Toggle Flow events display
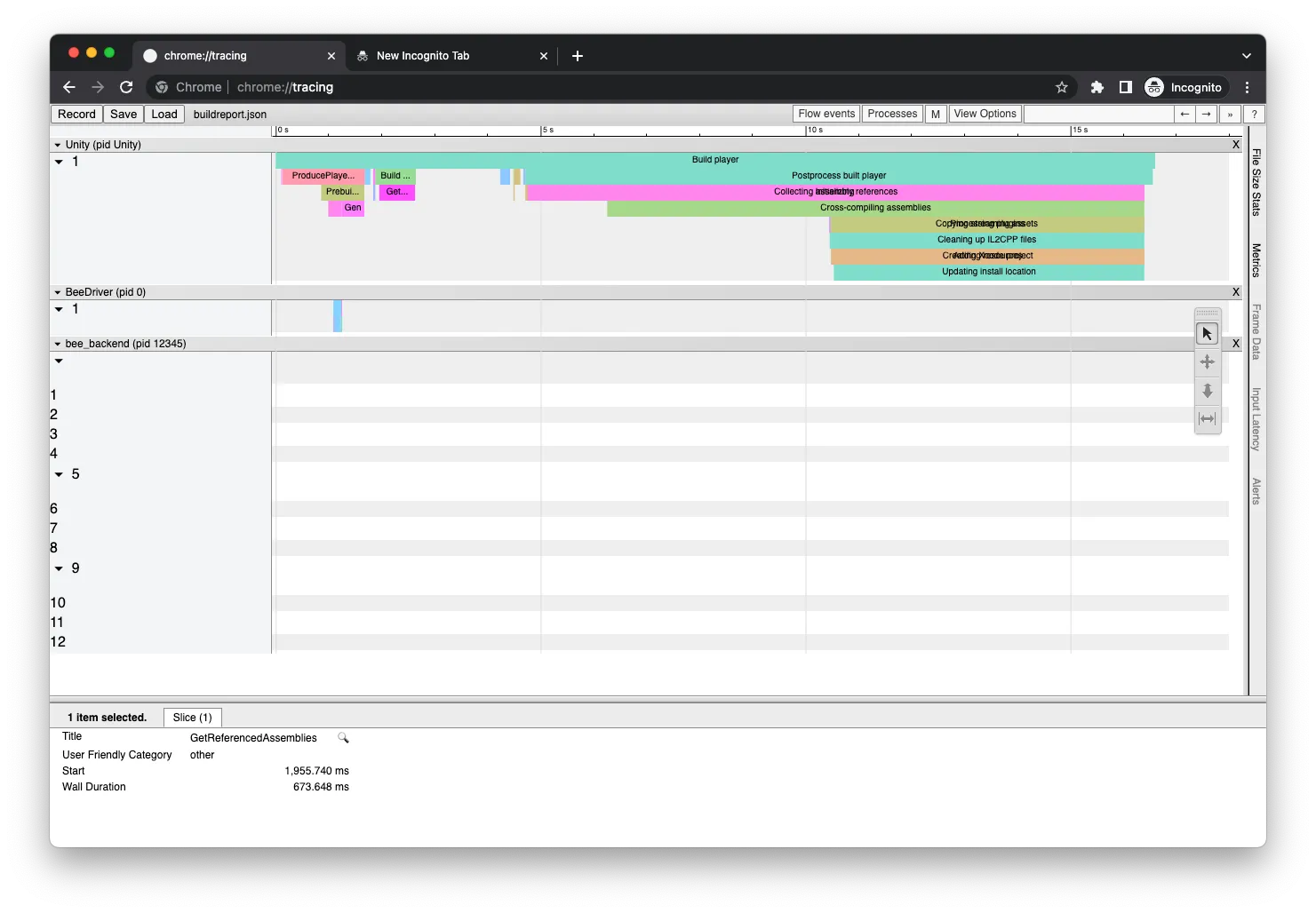1316x913 pixels. 825,114
